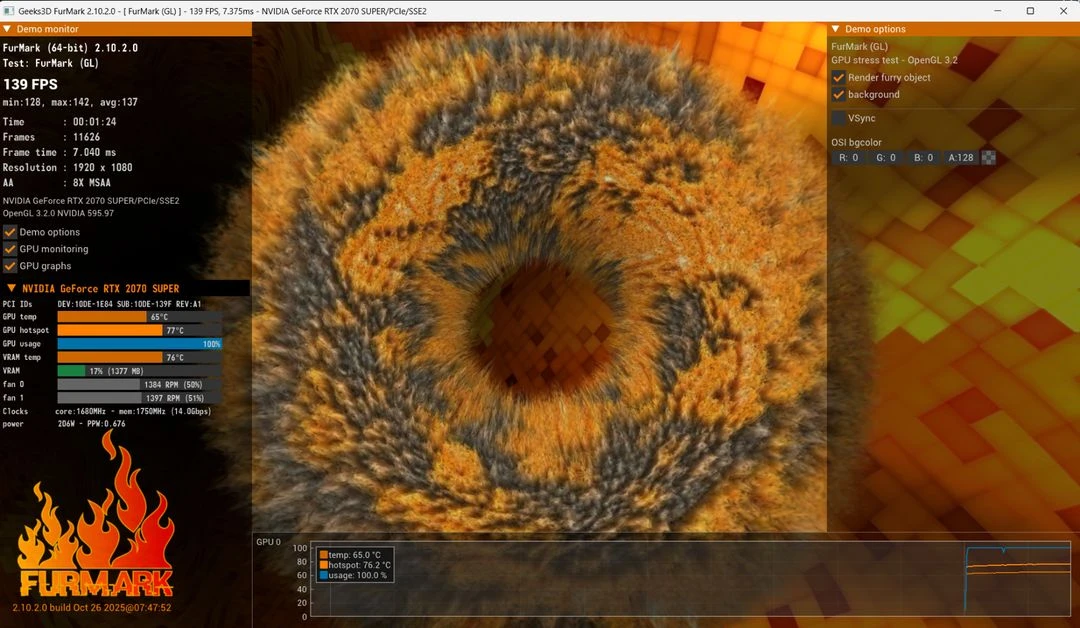The width and height of the screenshot is (1080, 628).
Task: Click the graph legend usage: 100.0 %
Action: [353, 576]
